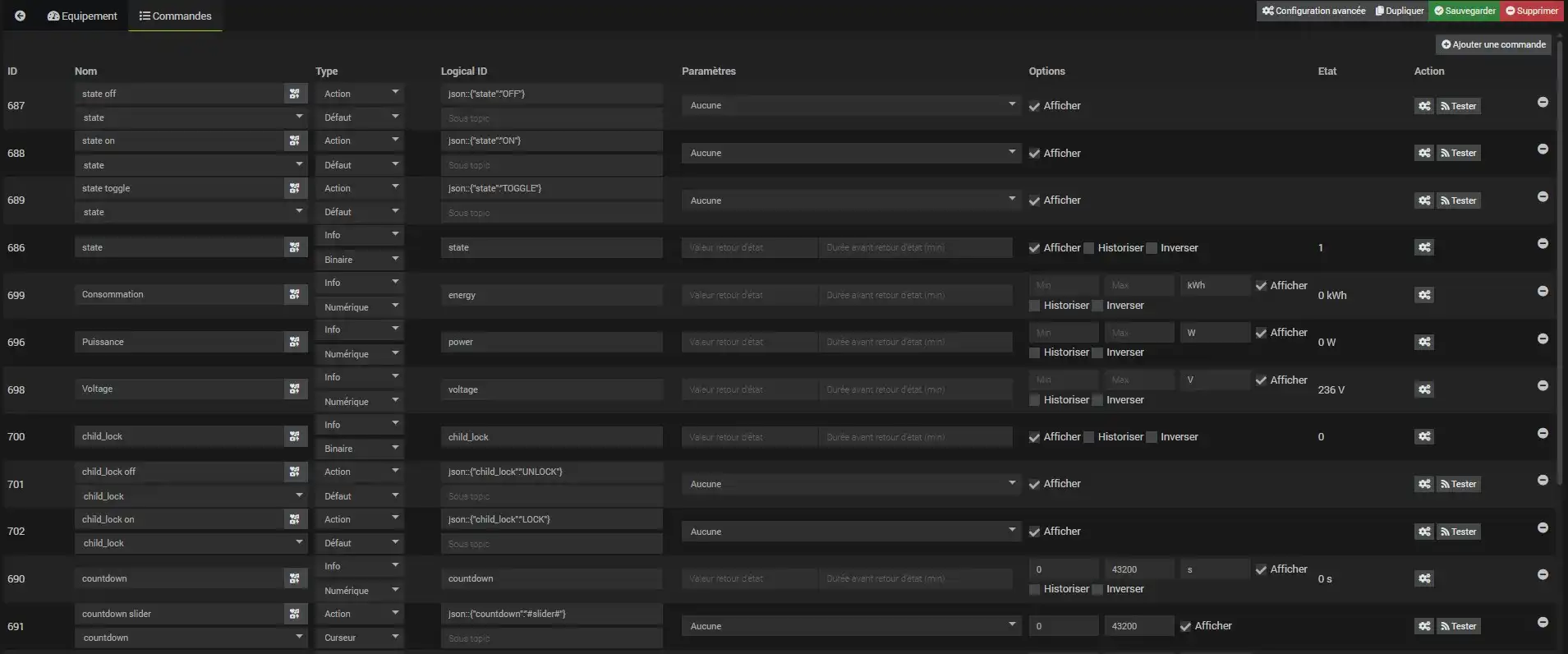The height and width of the screenshot is (654, 1568).
Task: Open advanced settings gear for the Voltage command
Action: (x=1424, y=389)
